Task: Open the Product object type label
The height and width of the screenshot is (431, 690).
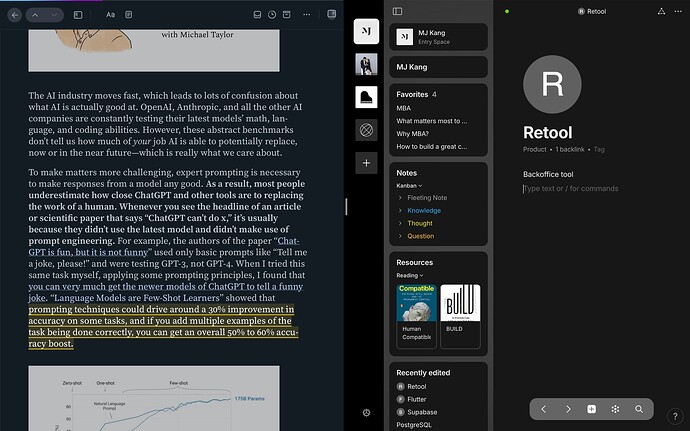Action: pyautogui.click(x=535, y=149)
